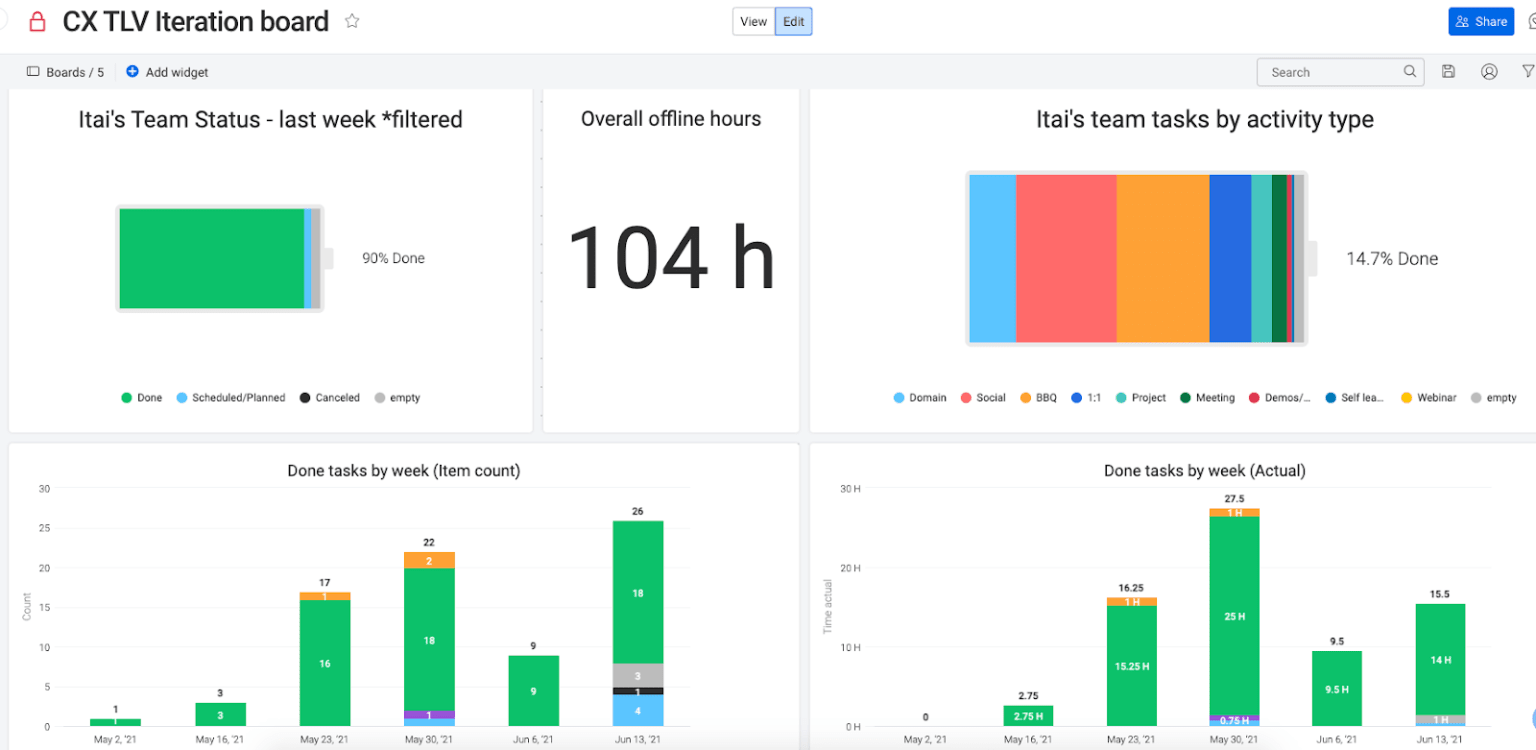Image resolution: width=1536 pixels, height=750 pixels.
Task: Toggle Done legend in team status widget
Action: pyautogui.click(x=142, y=398)
